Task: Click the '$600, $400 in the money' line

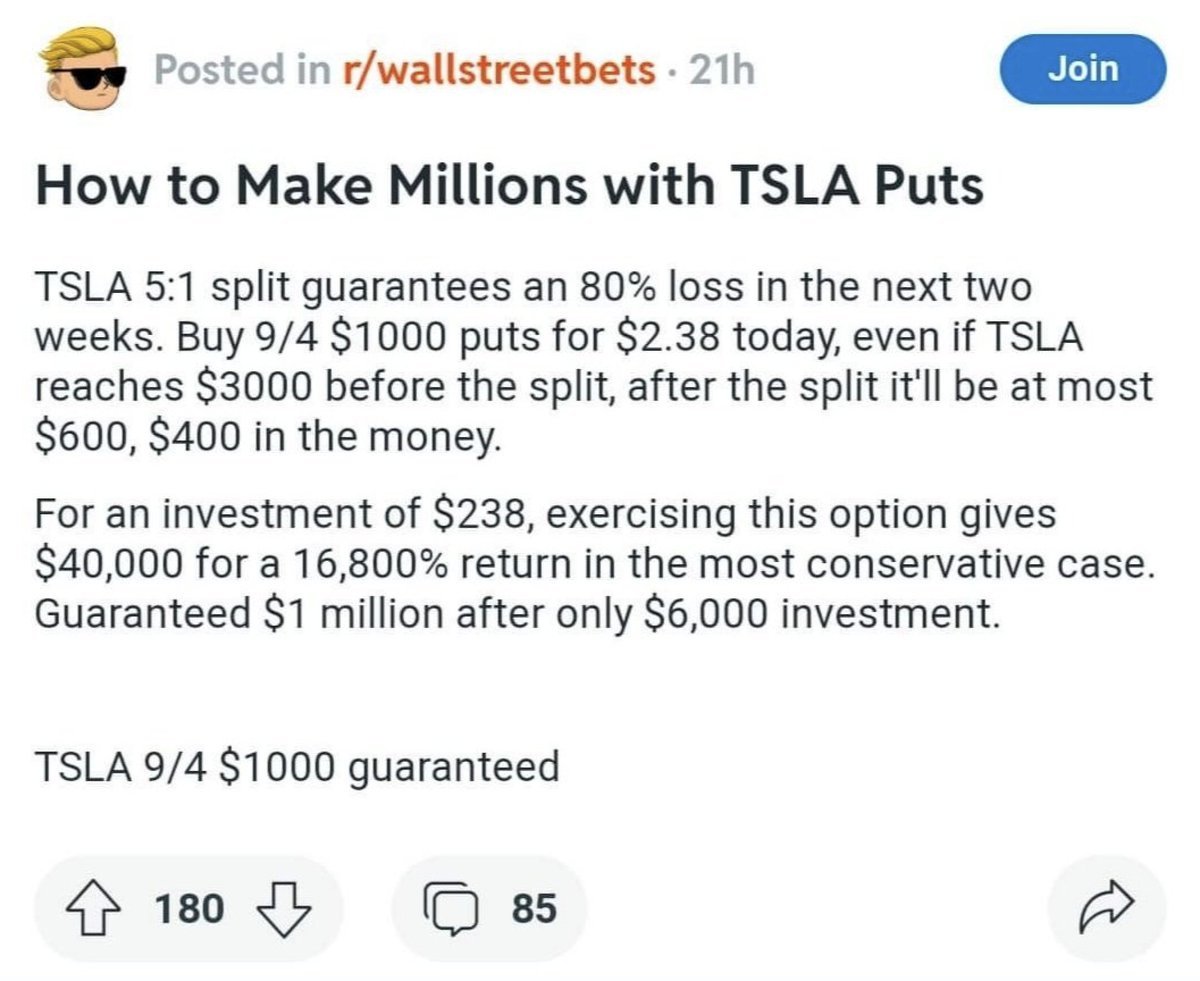Action: coord(266,437)
